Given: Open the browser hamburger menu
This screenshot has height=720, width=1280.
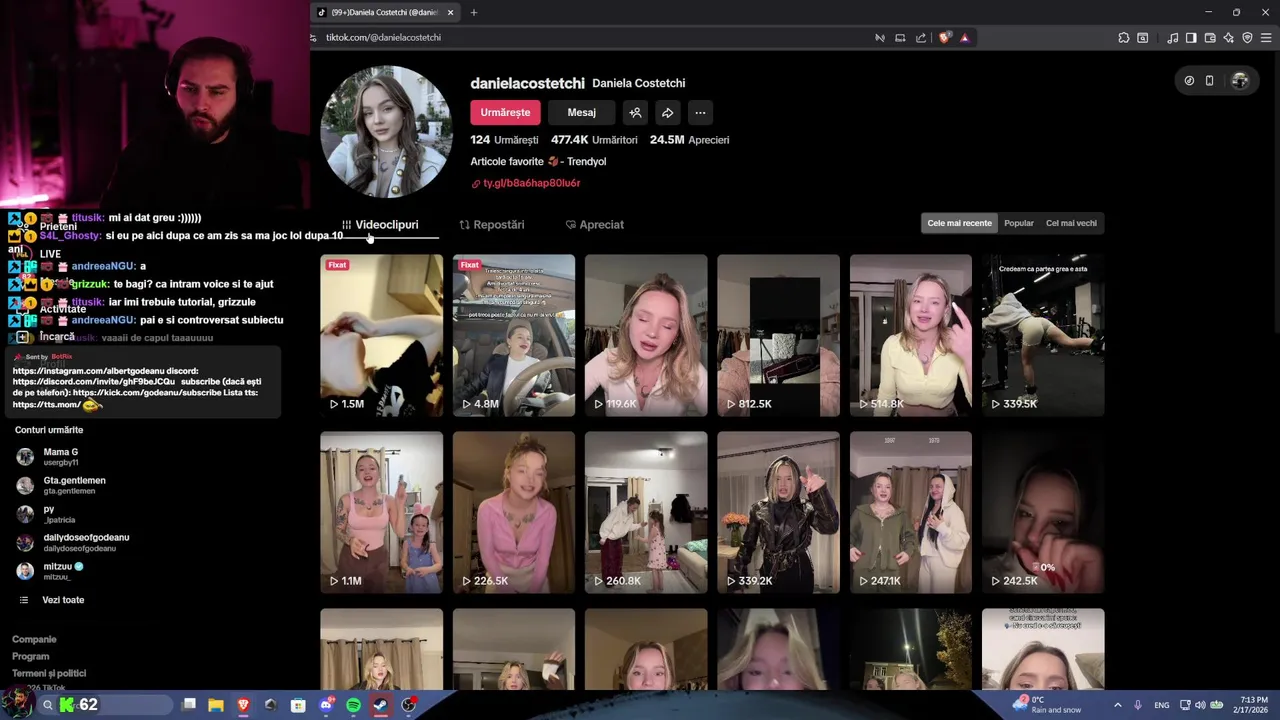Looking at the screenshot, I should coord(1266,38).
